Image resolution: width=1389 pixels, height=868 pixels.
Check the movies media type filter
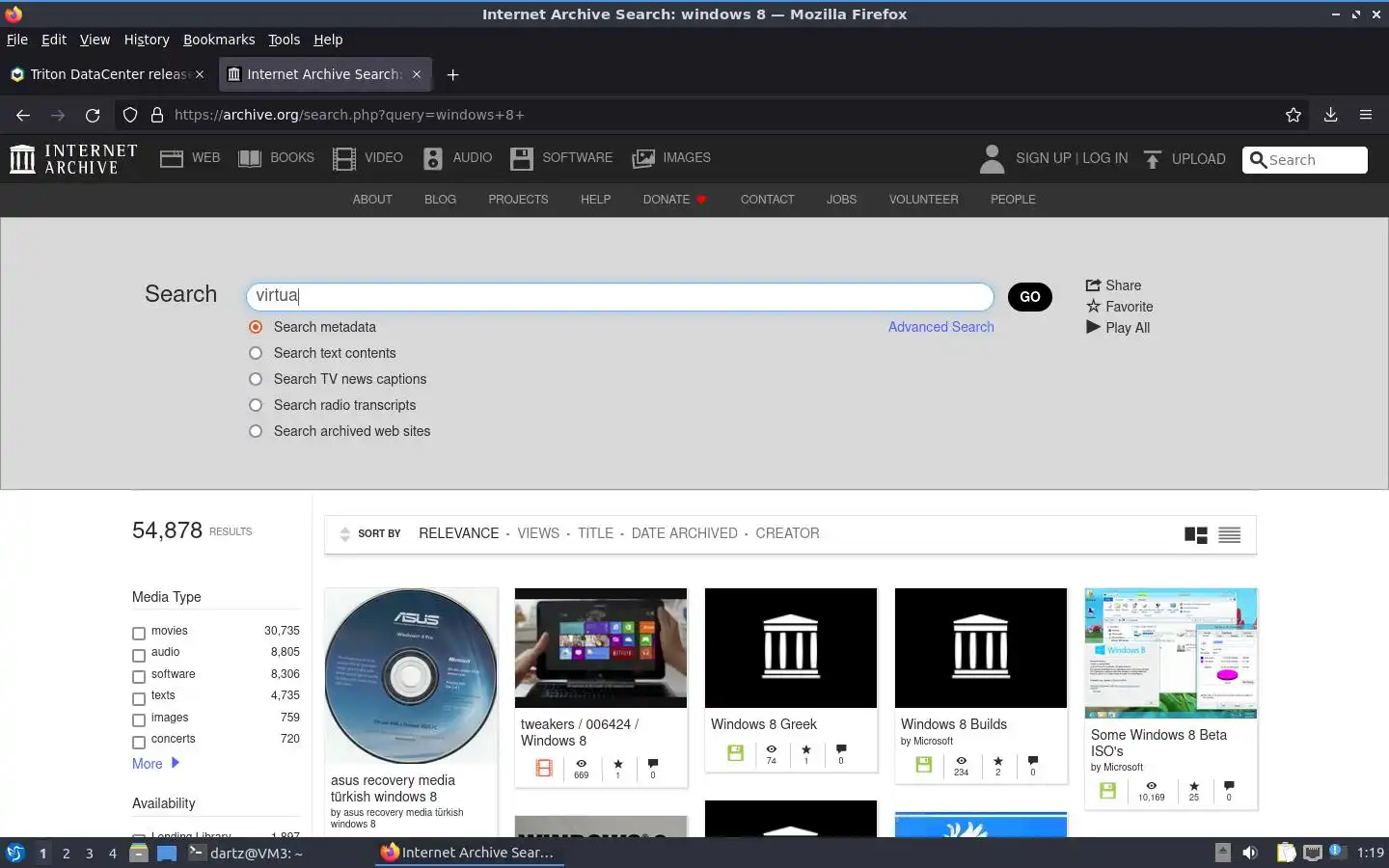pyautogui.click(x=139, y=634)
